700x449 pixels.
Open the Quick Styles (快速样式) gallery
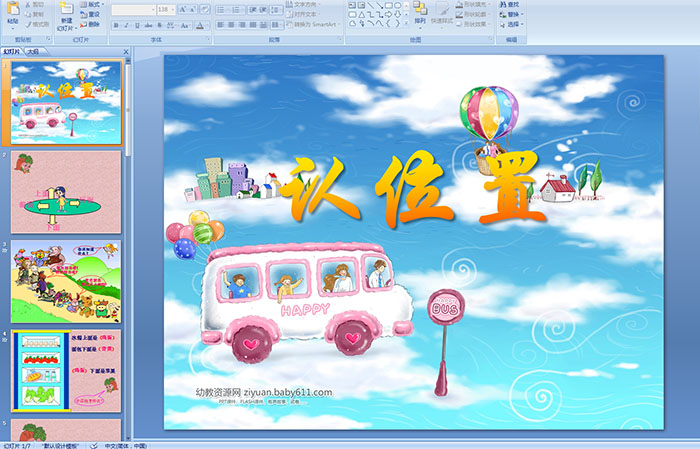(x=442, y=13)
